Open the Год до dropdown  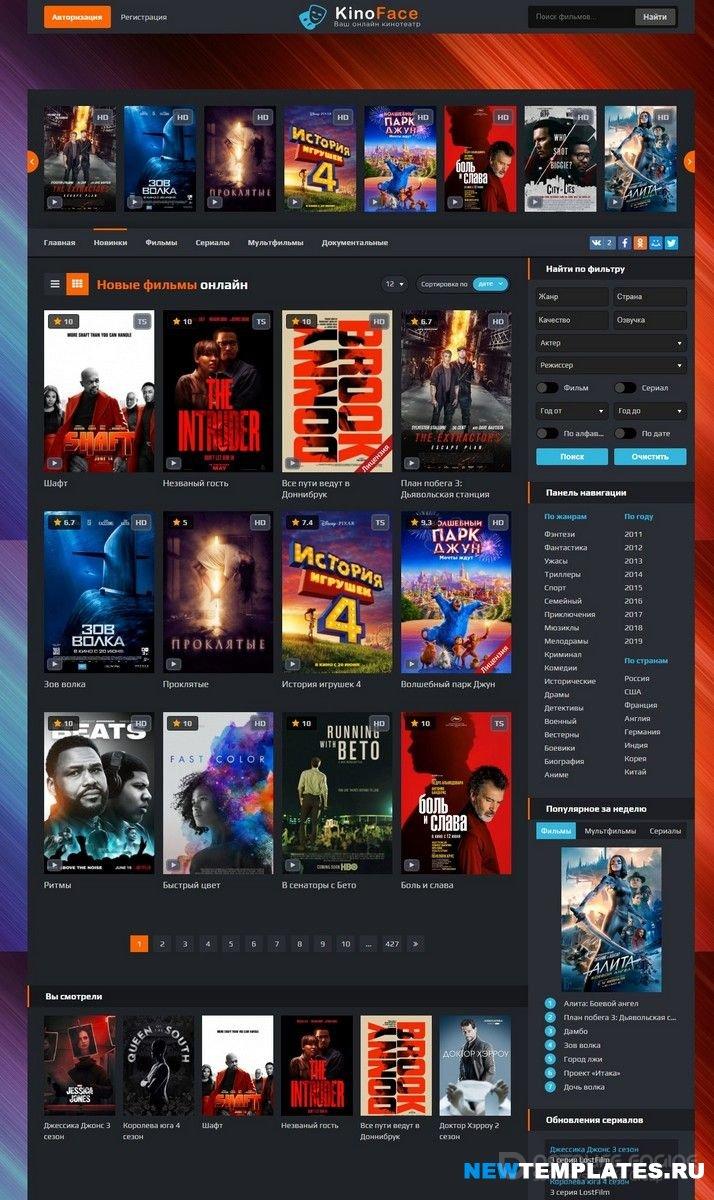tap(650, 411)
